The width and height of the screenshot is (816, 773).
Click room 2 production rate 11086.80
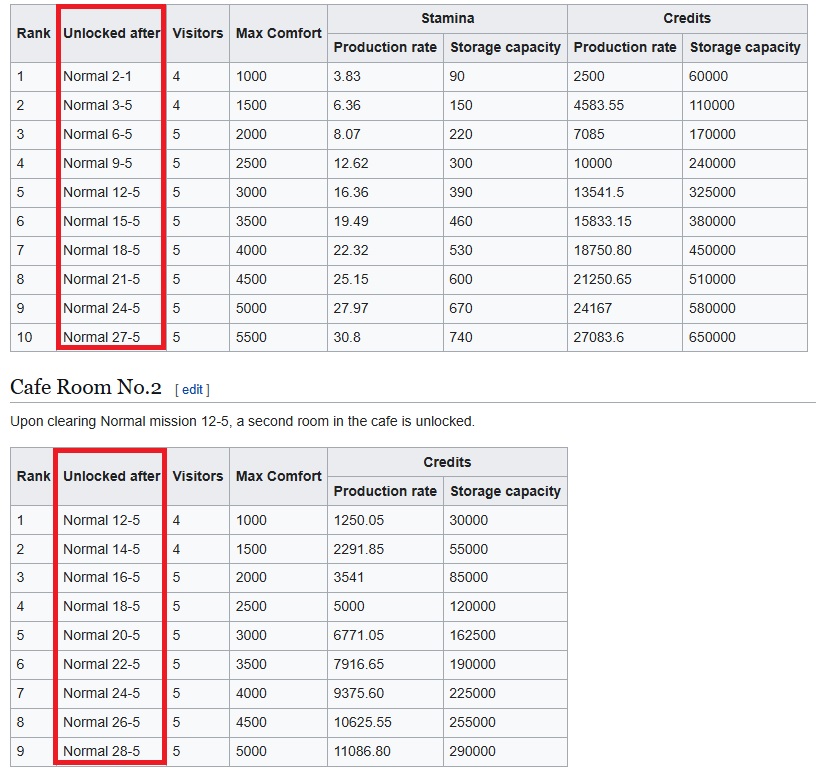362,752
